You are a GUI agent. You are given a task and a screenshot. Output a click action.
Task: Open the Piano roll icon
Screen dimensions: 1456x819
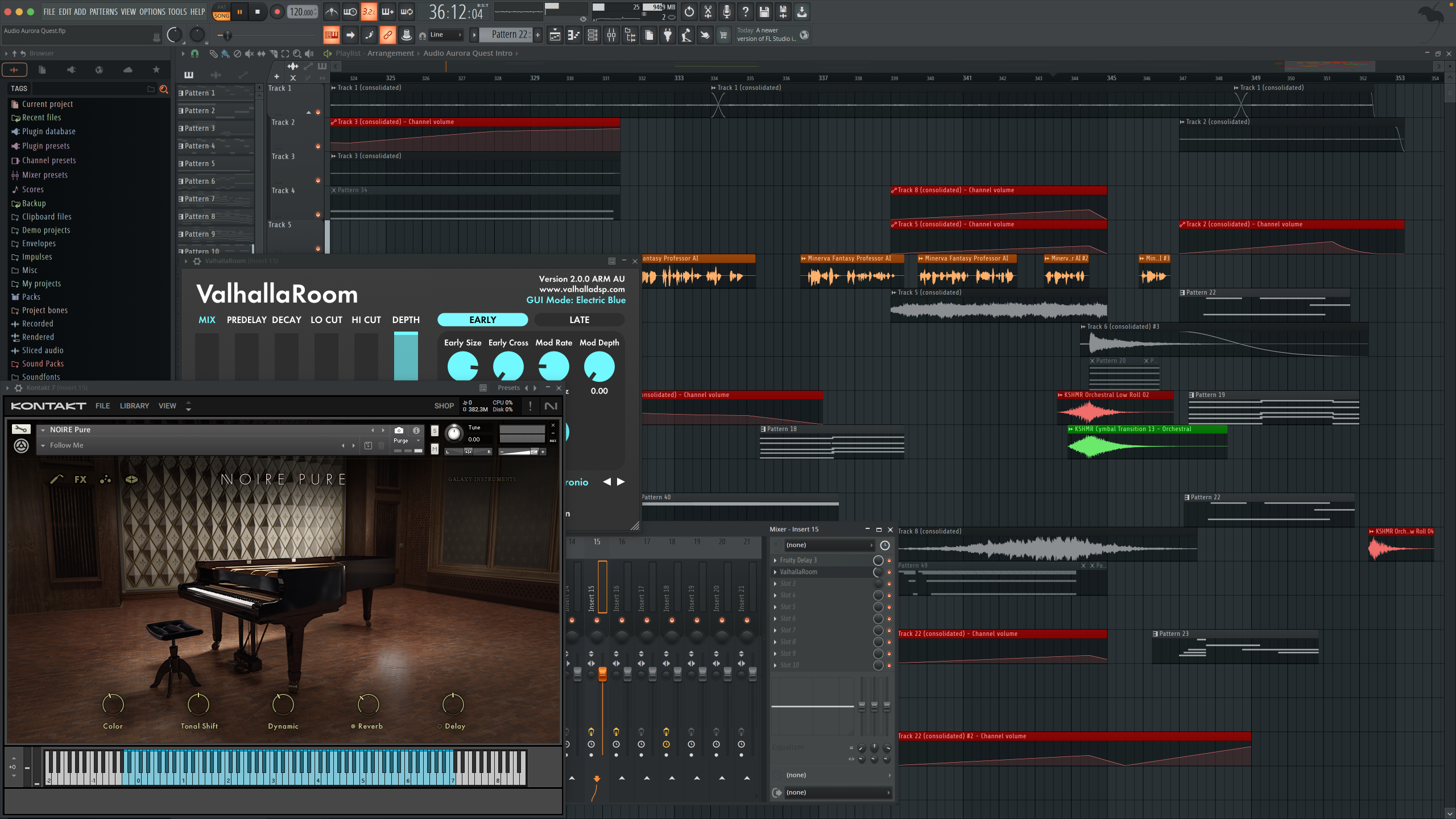574,35
